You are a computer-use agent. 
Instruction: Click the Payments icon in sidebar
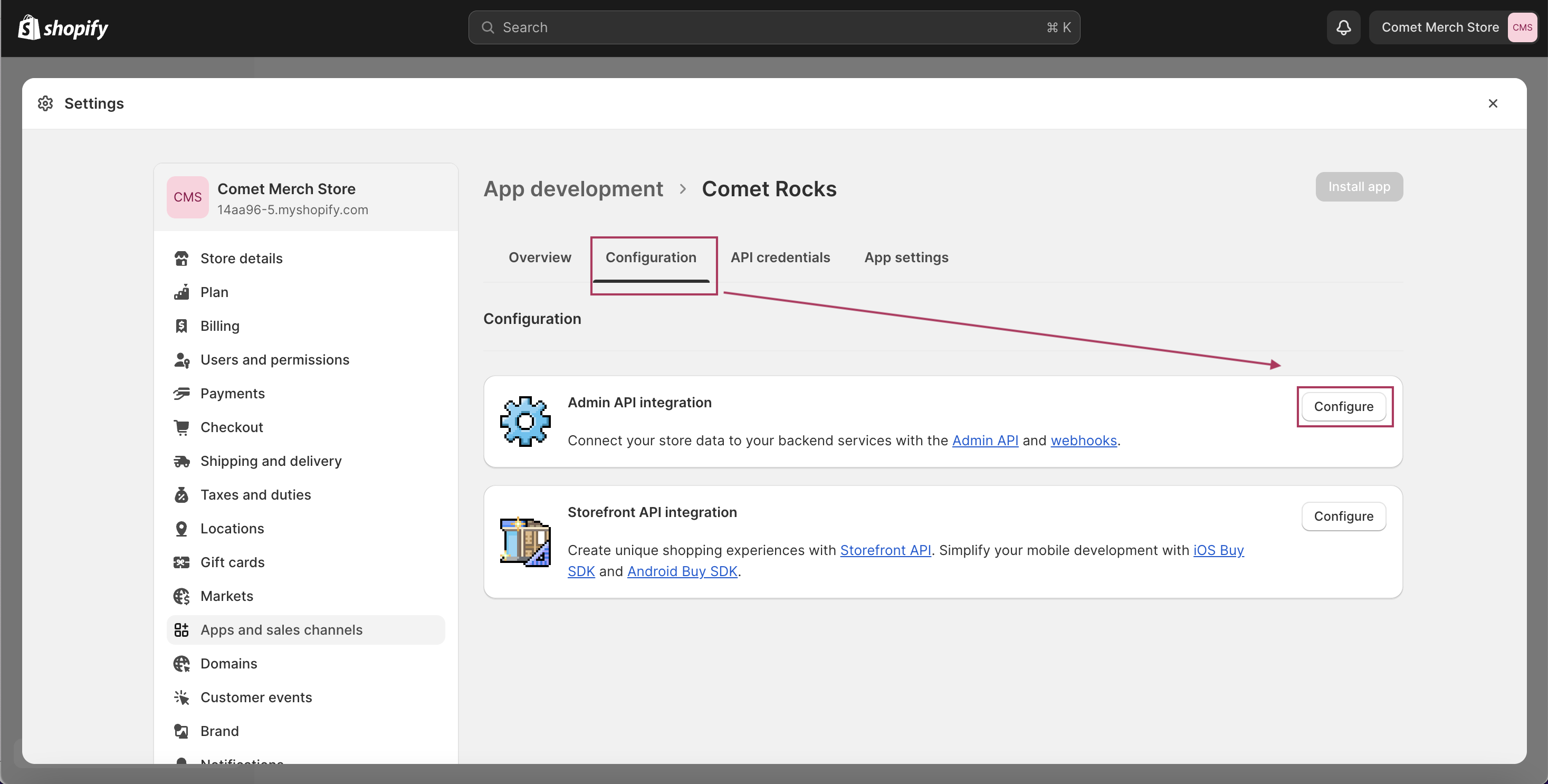click(x=181, y=394)
